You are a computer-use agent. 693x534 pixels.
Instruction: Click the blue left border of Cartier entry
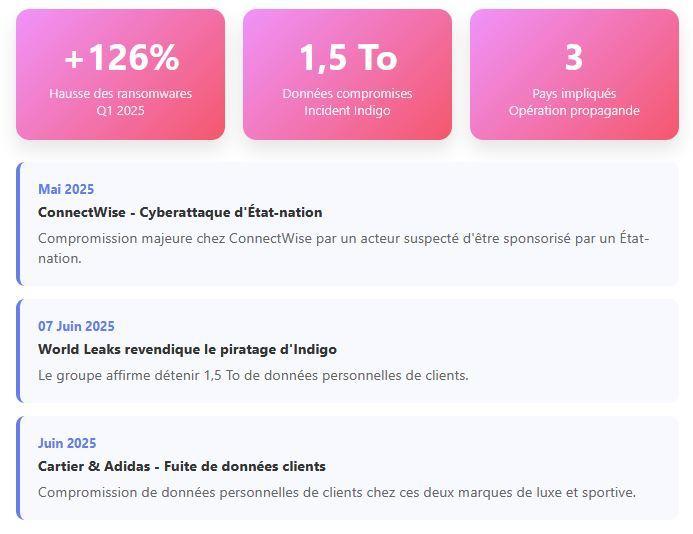(x=18, y=468)
